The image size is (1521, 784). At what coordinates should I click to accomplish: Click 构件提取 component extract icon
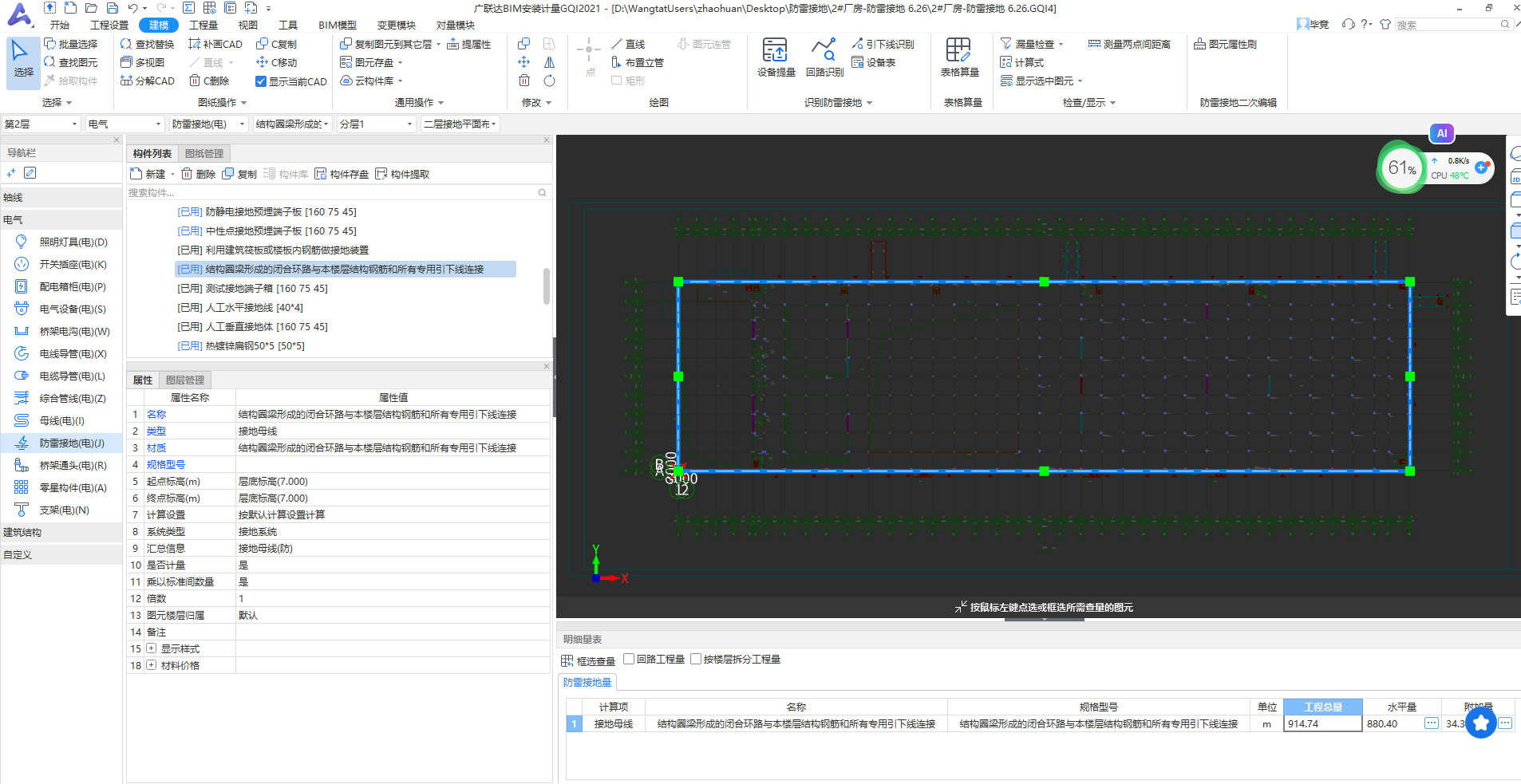point(402,174)
